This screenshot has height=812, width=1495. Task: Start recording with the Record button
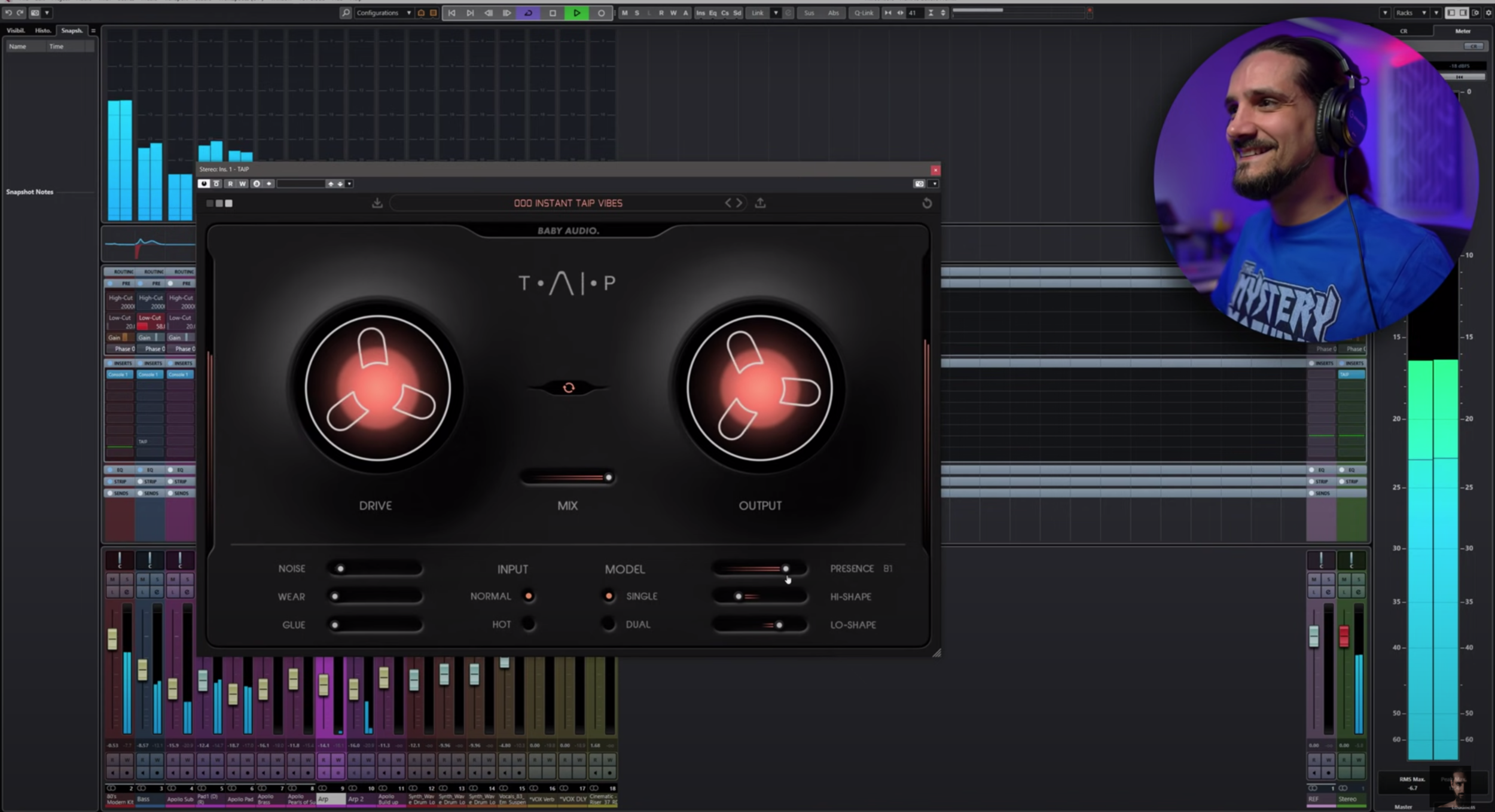[601, 13]
